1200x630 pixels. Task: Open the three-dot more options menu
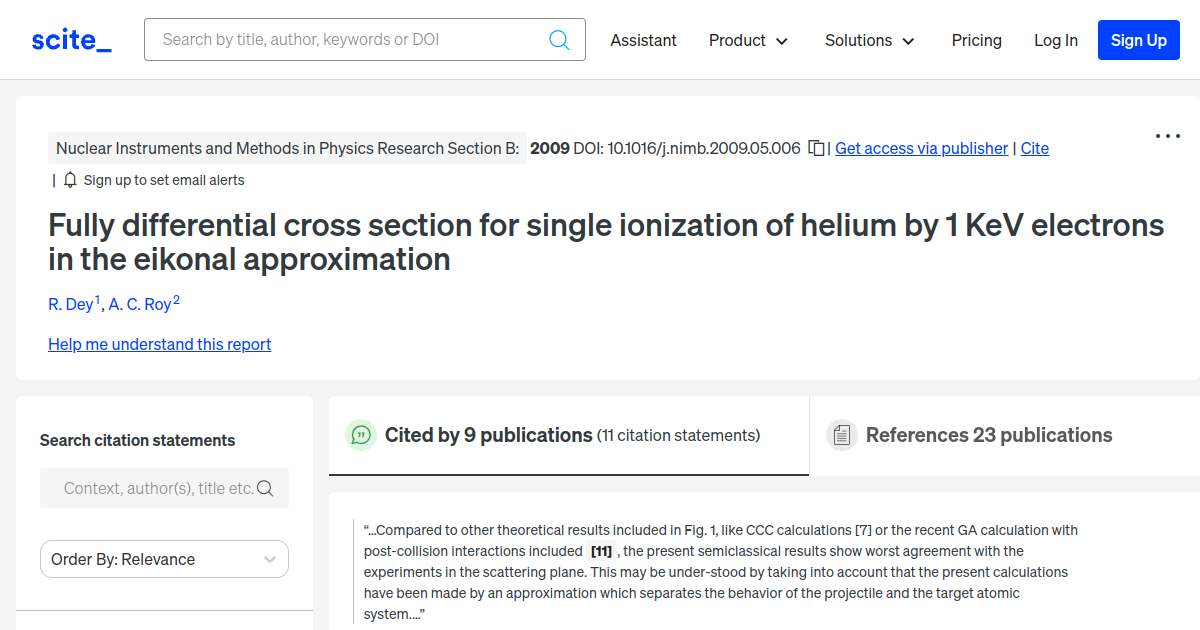(1167, 136)
